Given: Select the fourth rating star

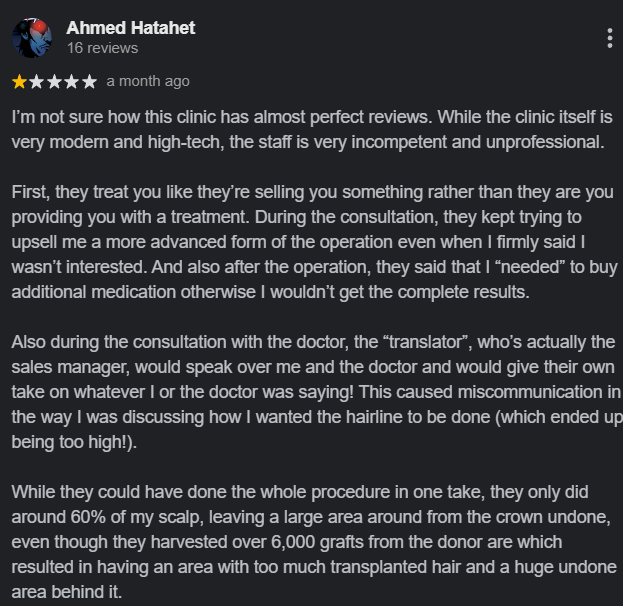Looking at the screenshot, I should [72, 82].
